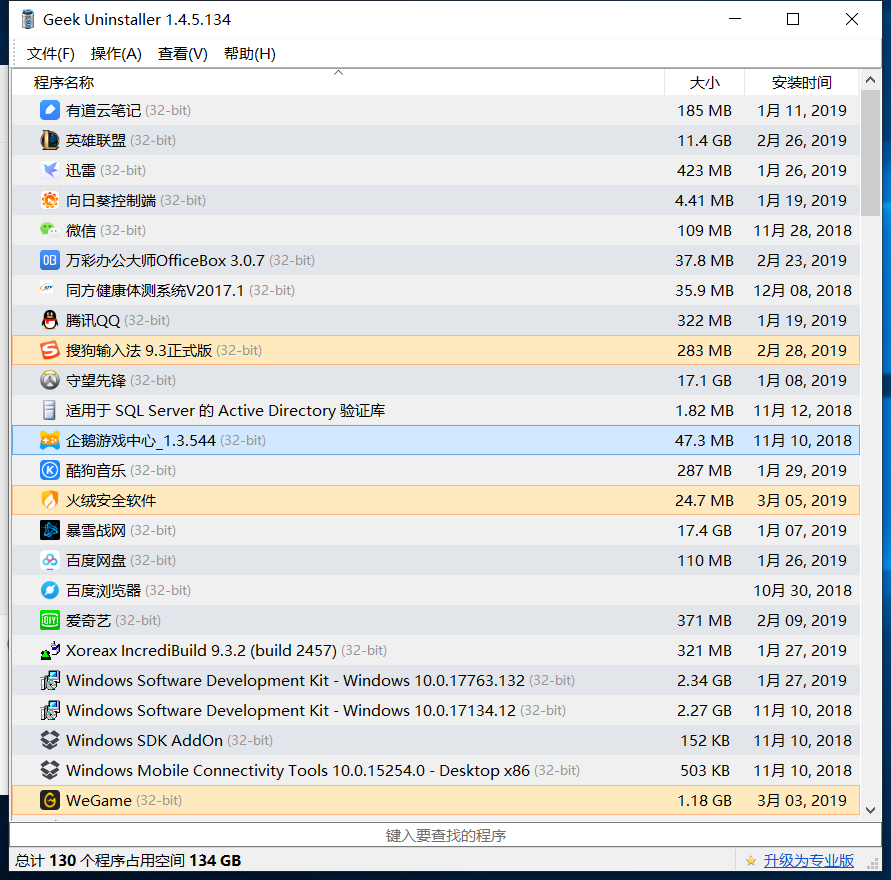Select the 11.4 GB size cell
891x880 pixels.
click(x=704, y=140)
